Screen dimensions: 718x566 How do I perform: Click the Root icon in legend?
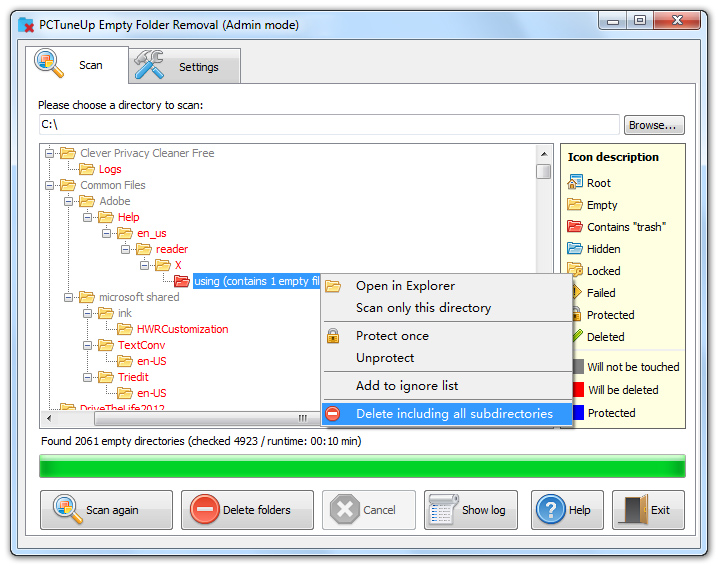[575, 182]
